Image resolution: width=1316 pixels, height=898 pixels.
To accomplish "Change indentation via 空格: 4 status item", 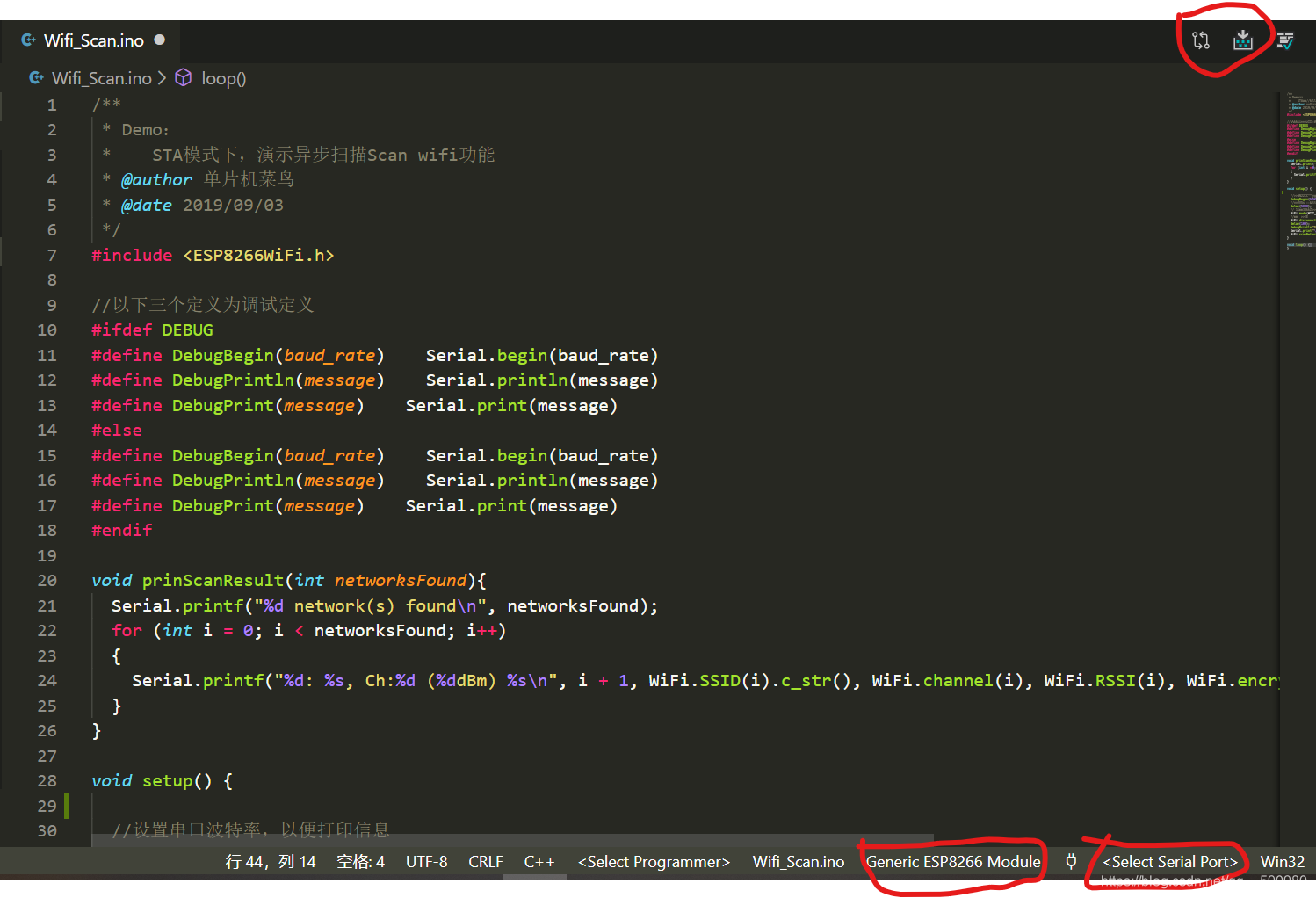I will coord(360,862).
